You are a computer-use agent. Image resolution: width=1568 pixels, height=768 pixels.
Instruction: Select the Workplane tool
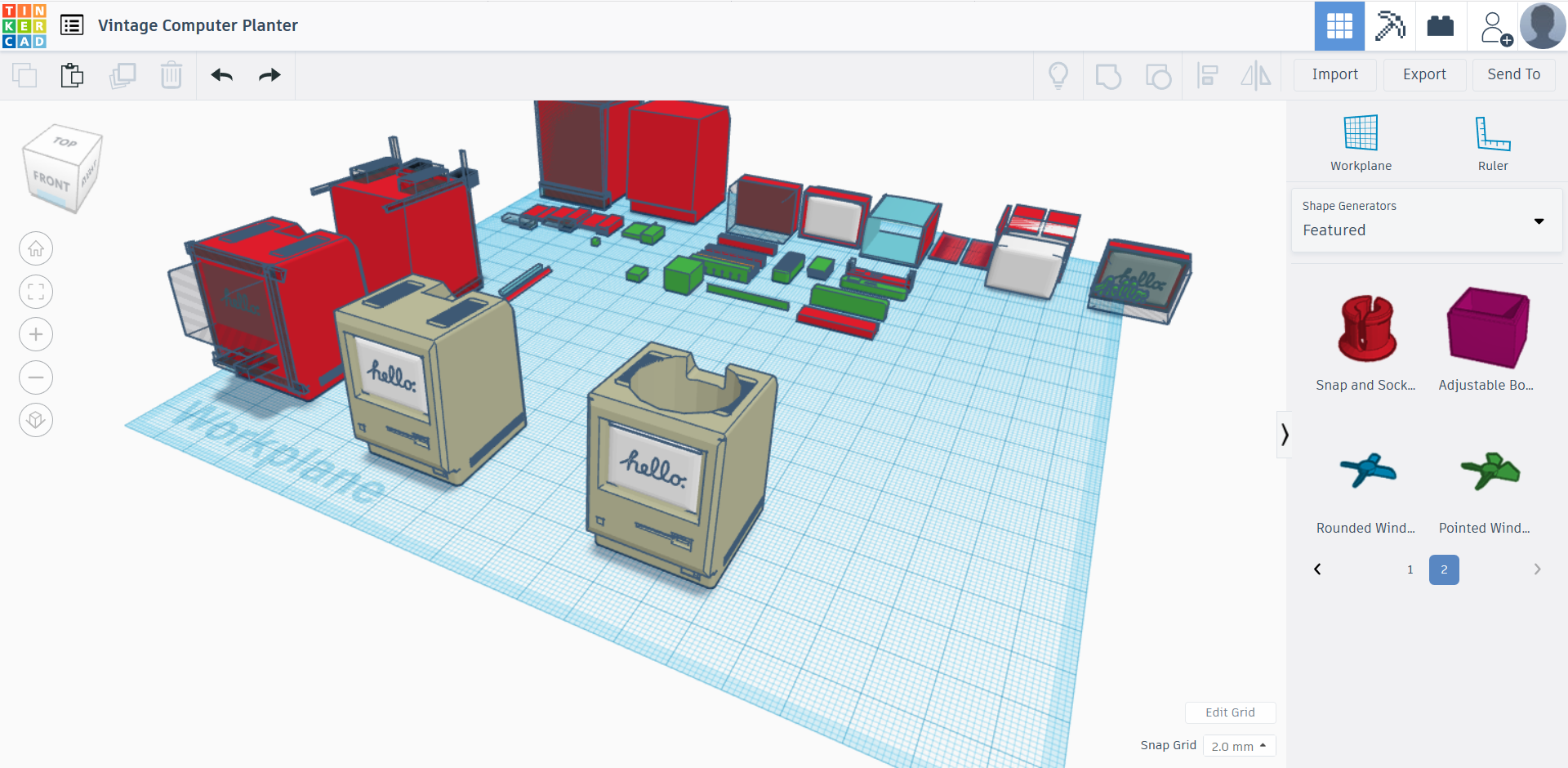[x=1361, y=143]
